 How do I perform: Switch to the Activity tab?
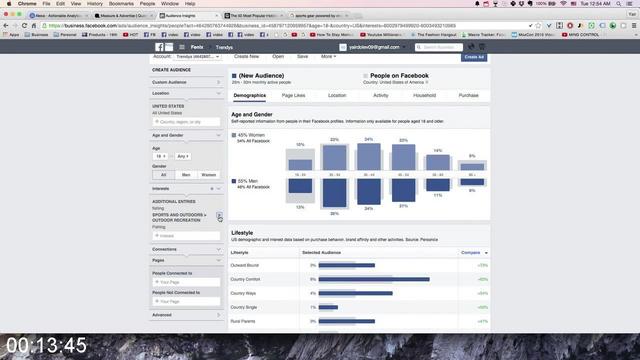click(x=381, y=96)
